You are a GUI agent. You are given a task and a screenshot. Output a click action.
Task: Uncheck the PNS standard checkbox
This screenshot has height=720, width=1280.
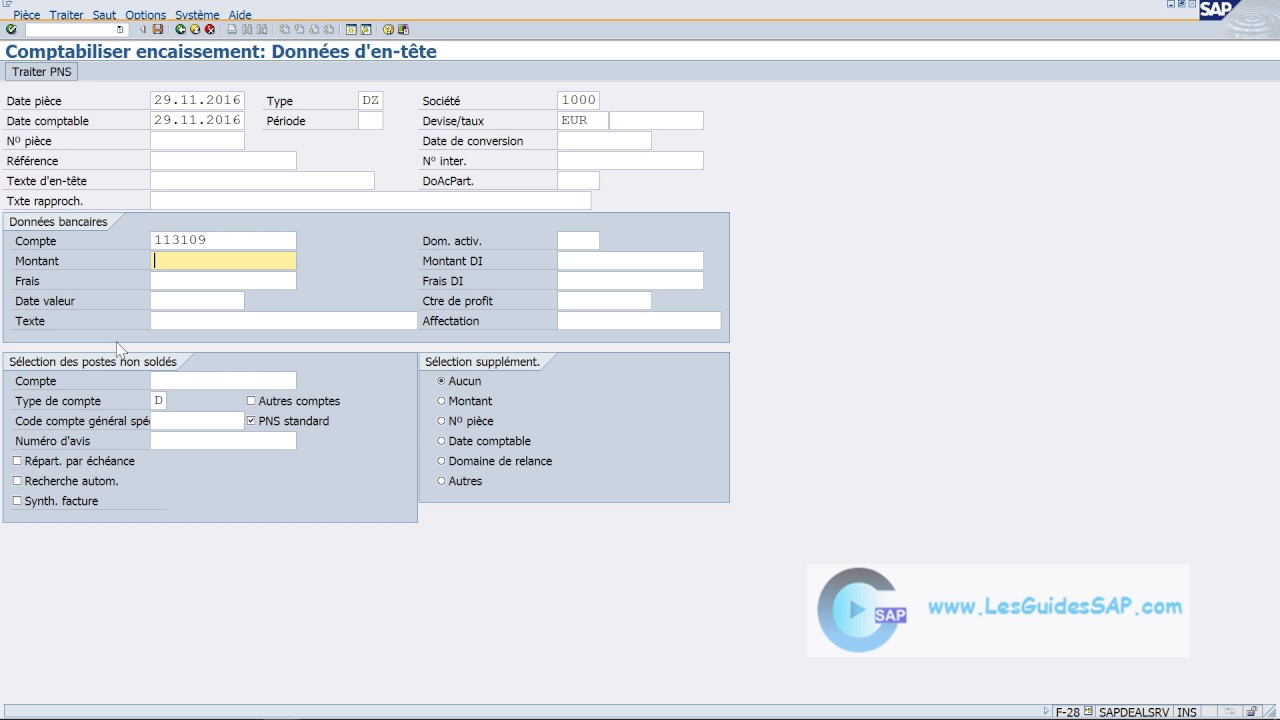coord(251,421)
